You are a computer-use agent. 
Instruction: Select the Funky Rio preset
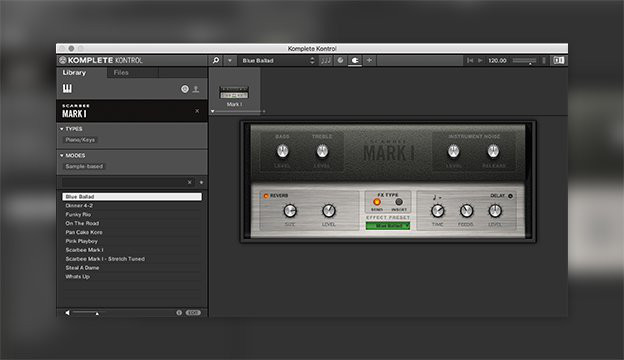(x=132, y=214)
